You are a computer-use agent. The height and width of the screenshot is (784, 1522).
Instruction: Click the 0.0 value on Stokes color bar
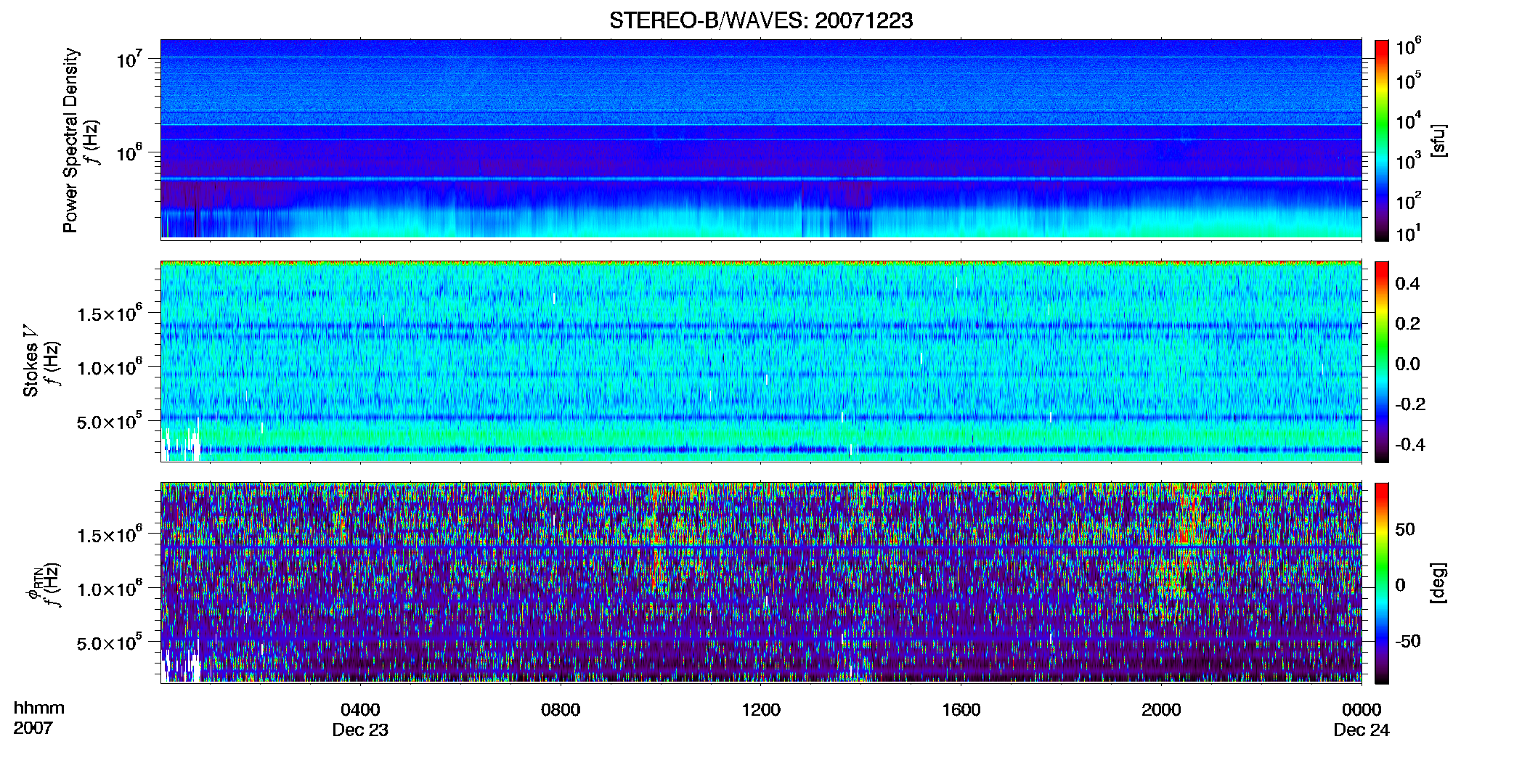click(x=1407, y=364)
